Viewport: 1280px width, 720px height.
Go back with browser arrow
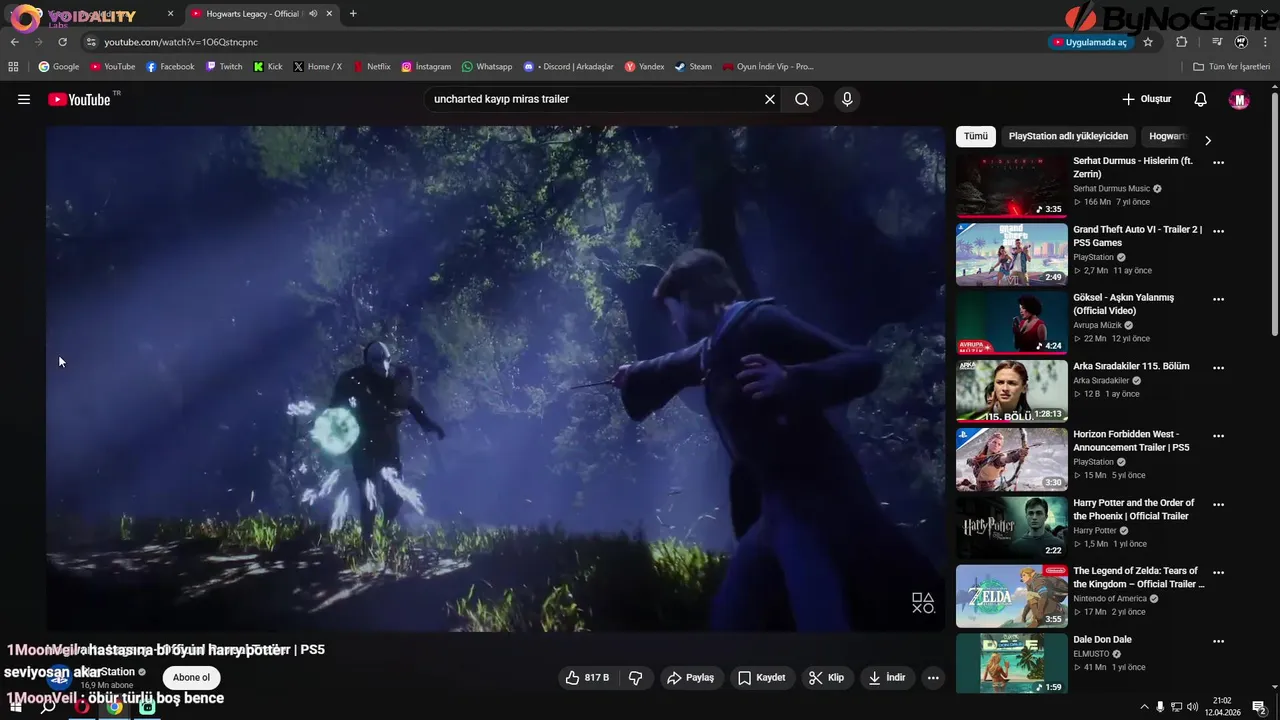click(14, 42)
